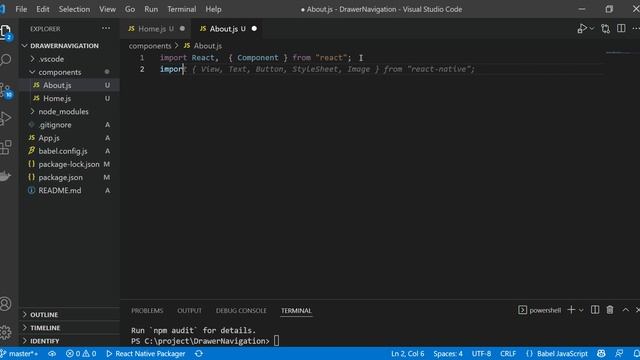Change line endings via CRLF item
Viewport: 640px width, 360px height.
508,353
